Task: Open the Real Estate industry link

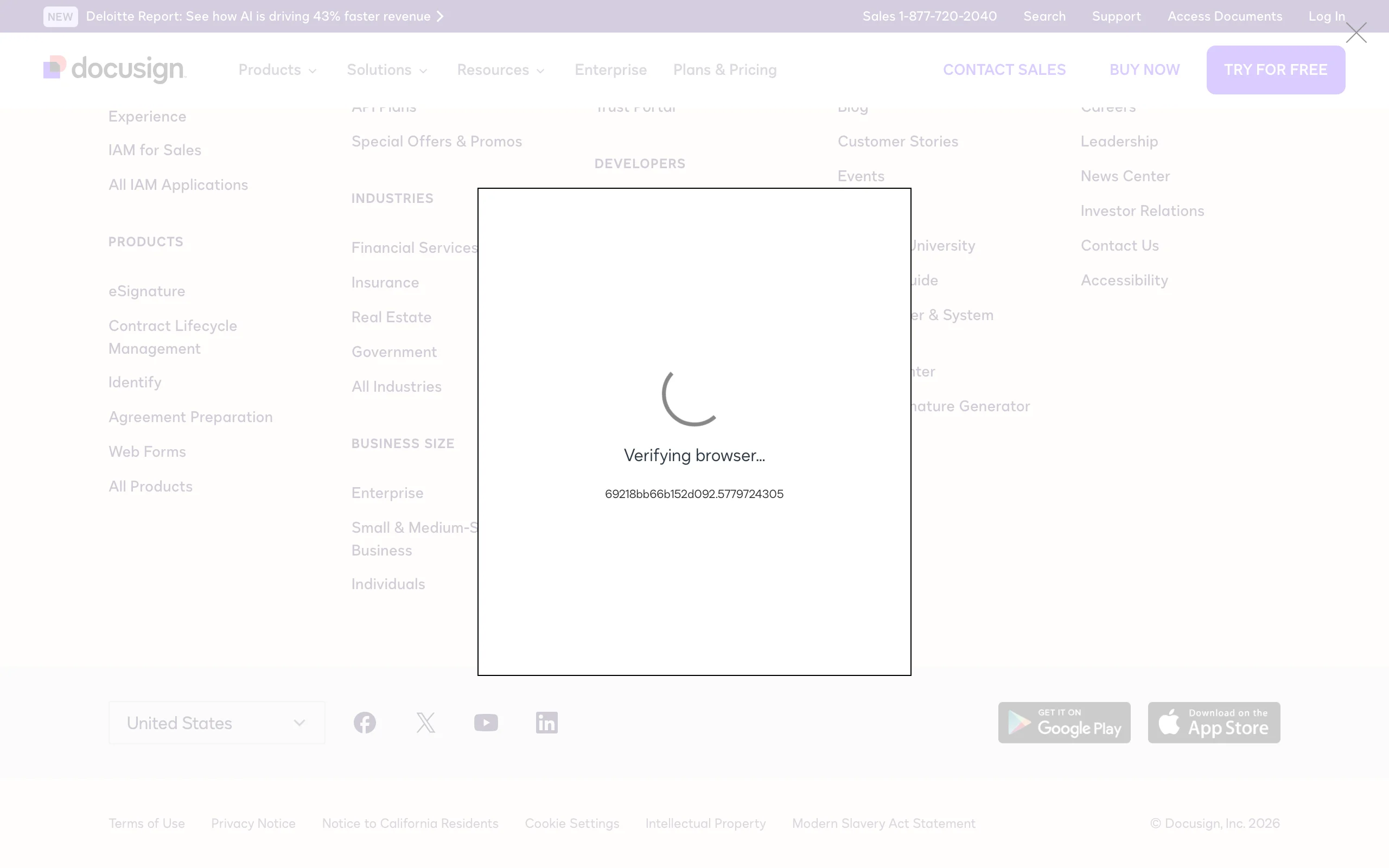Action: 391,317
